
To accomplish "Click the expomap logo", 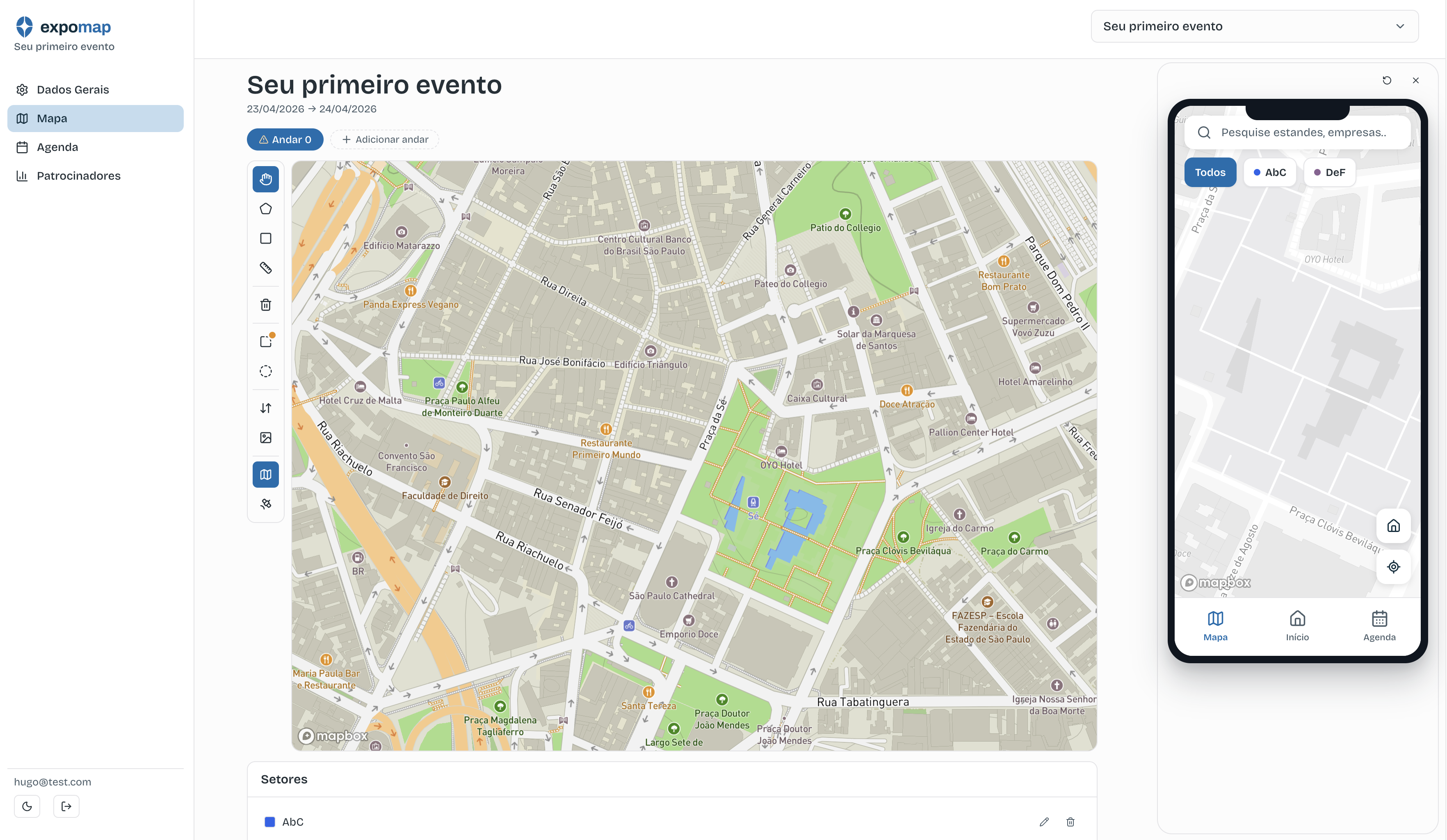I will 63,26.
